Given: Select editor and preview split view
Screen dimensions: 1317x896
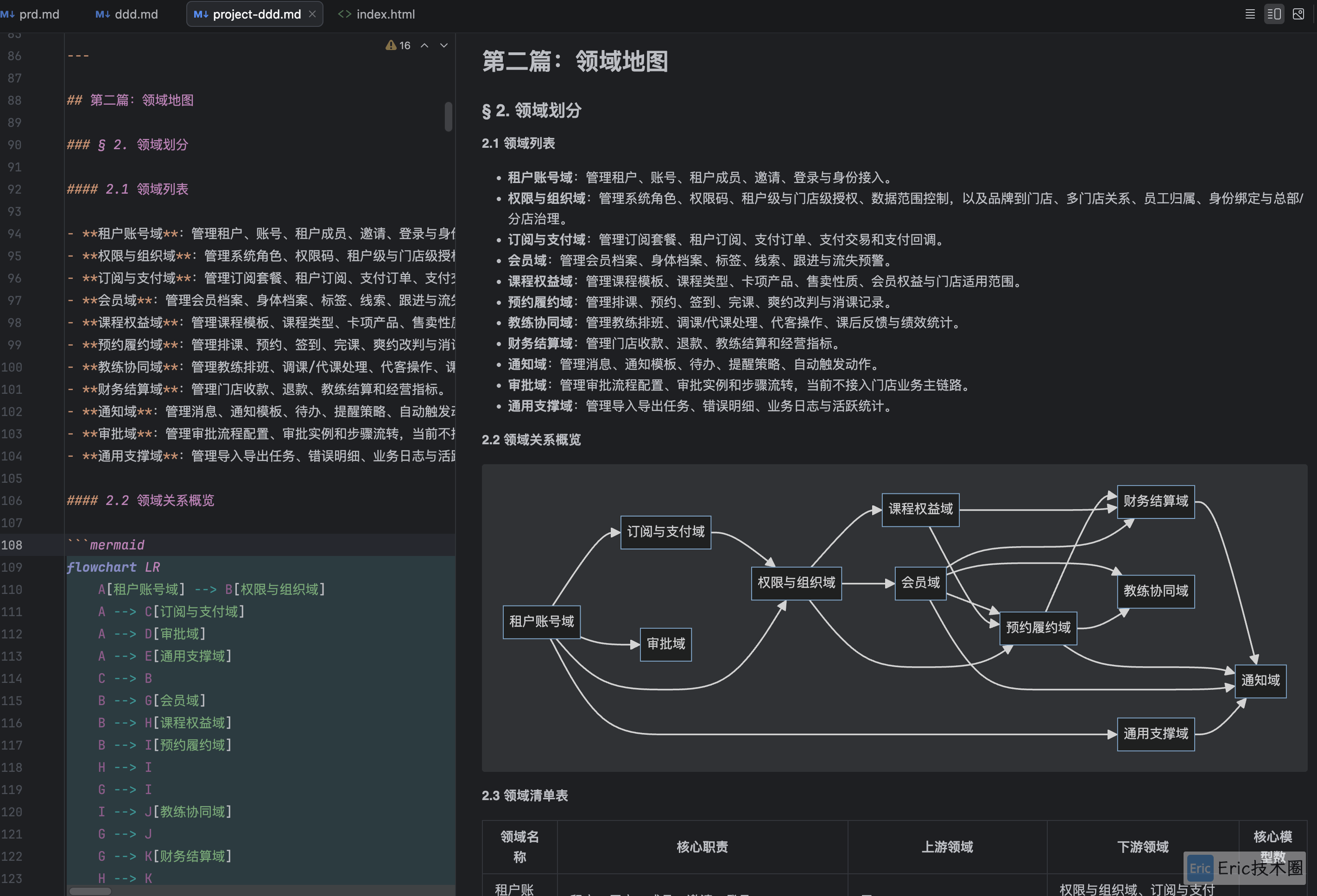Looking at the screenshot, I should [1274, 14].
